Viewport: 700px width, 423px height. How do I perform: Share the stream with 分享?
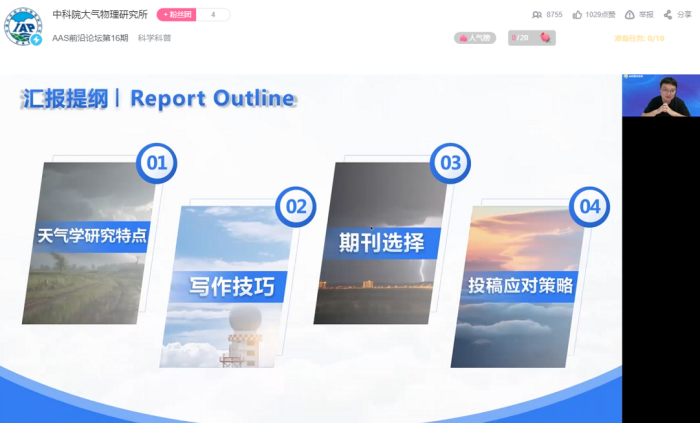pyautogui.click(x=677, y=15)
